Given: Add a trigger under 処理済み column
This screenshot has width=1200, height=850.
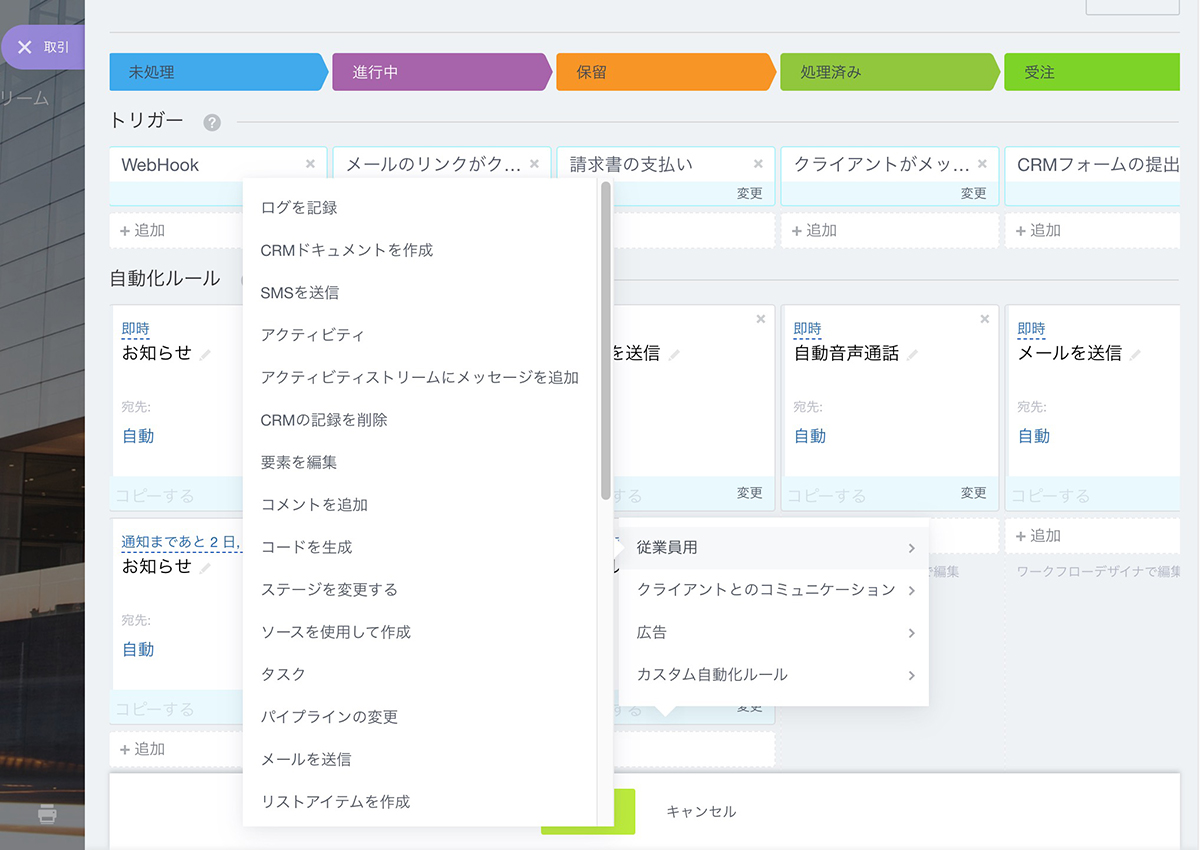Looking at the screenshot, I should [x=814, y=230].
